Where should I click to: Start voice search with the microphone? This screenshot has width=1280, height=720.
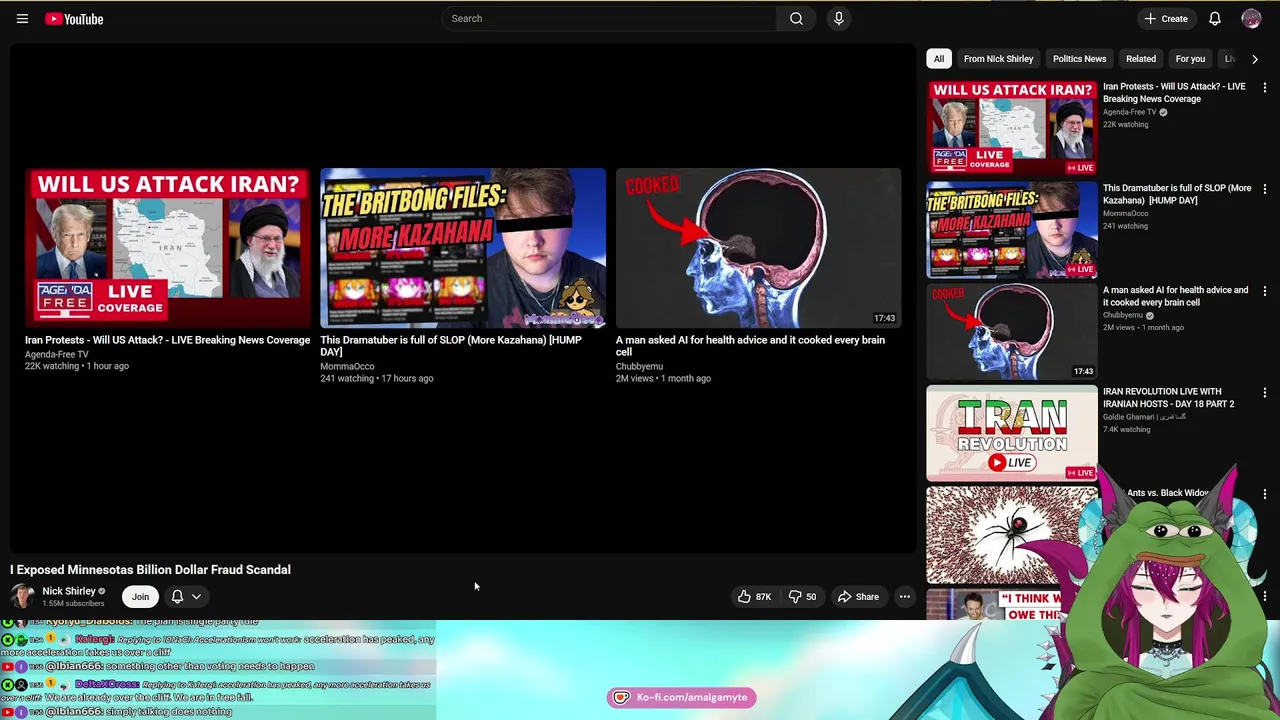[x=839, y=18]
